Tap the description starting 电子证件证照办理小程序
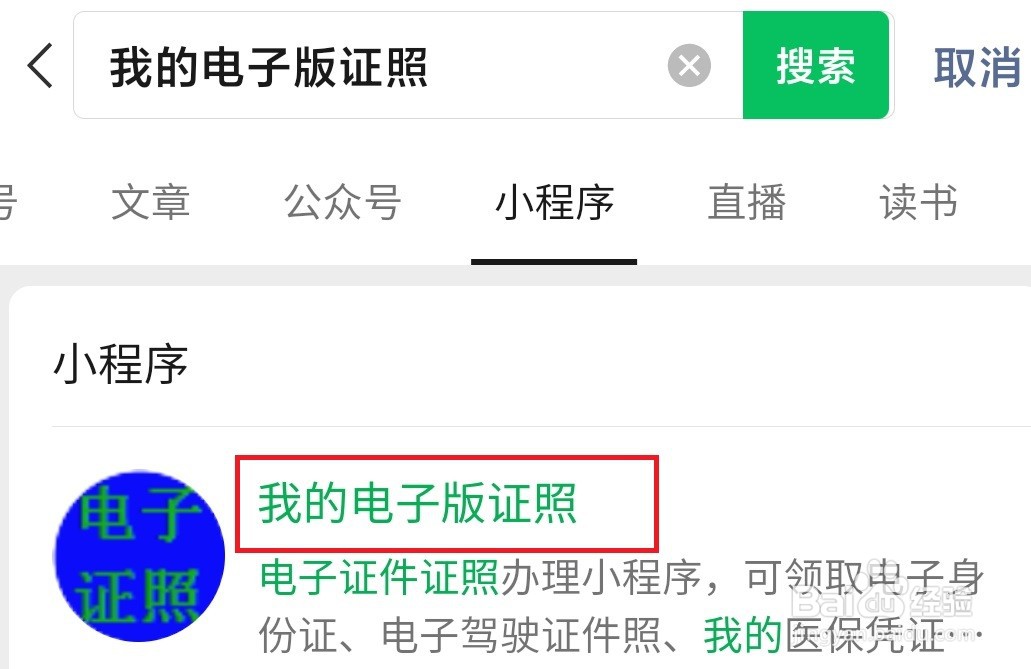 (621, 606)
